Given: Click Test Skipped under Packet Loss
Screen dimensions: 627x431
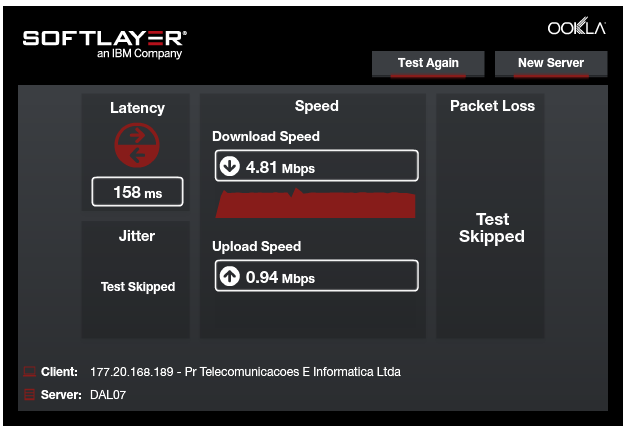Looking at the screenshot, I should (x=492, y=228).
